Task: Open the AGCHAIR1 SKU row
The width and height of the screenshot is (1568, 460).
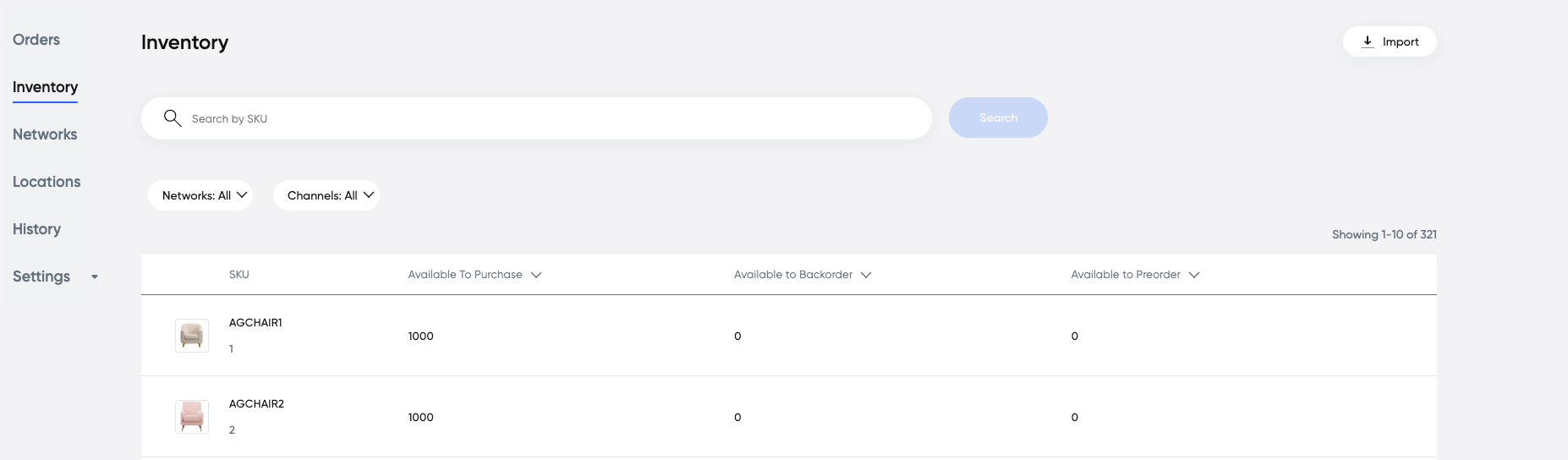Action: pos(789,336)
